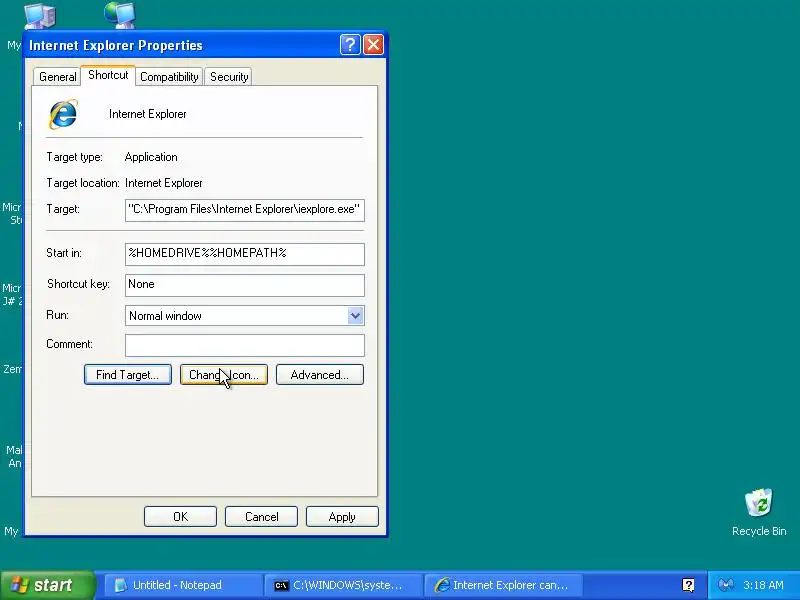Click the empty Comment field
800x600 pixels.
[244, 345]
